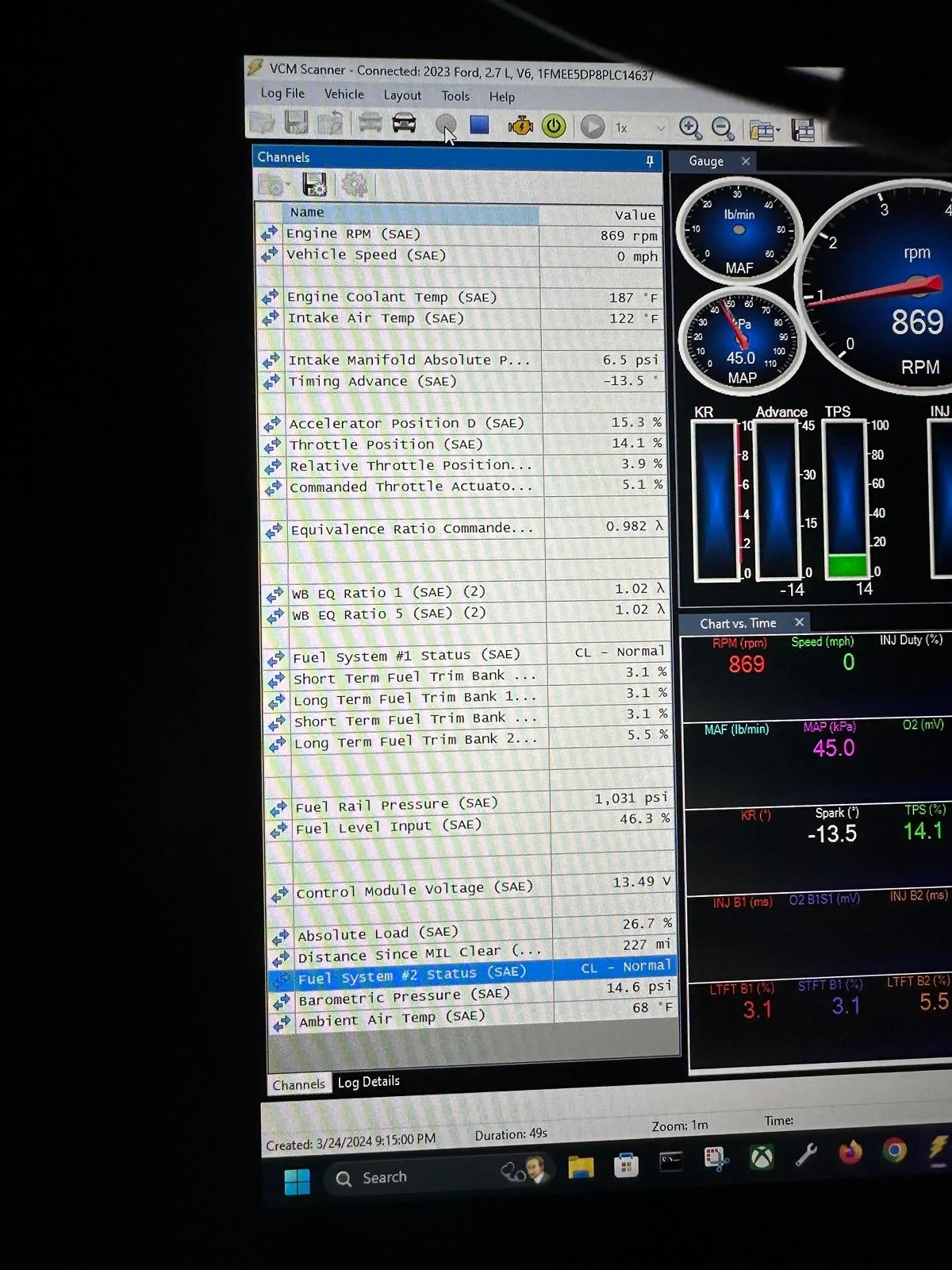Save channel config in Channels panel
Viewport: 952px width, 1270px height.
pyautogui.click(x=315, y=185)
